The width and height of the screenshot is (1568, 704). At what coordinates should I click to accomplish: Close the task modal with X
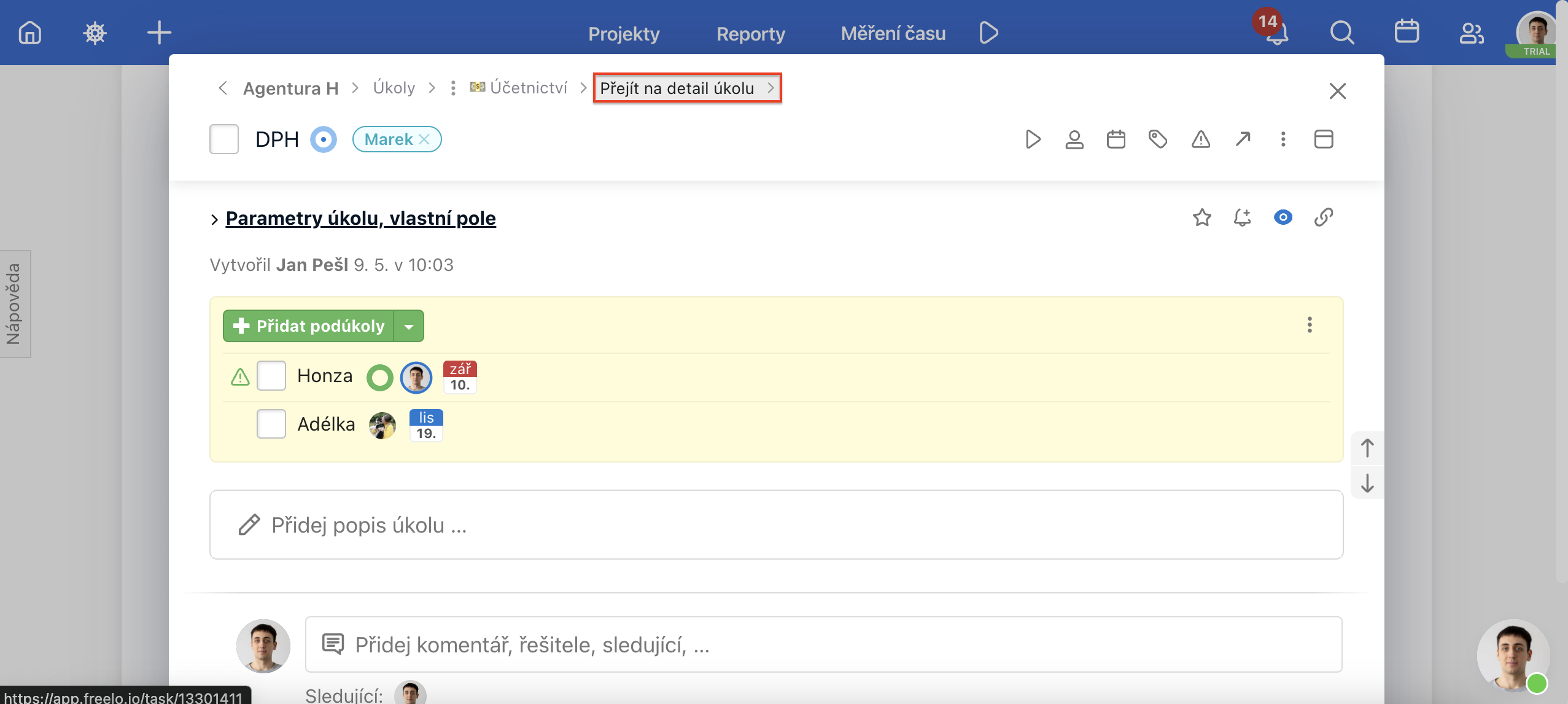point(1337,91)
